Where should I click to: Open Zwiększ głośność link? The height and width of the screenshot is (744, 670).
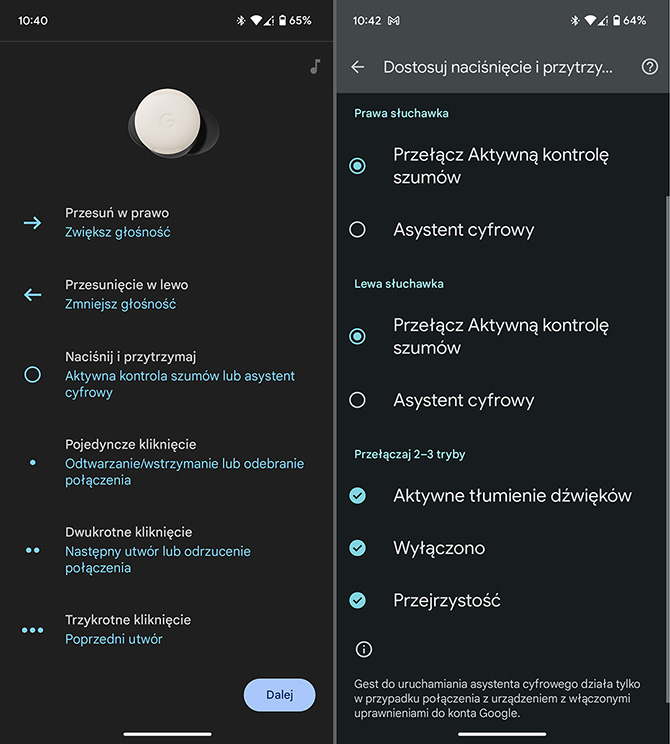pyautogui.click(x=118, y=232)
